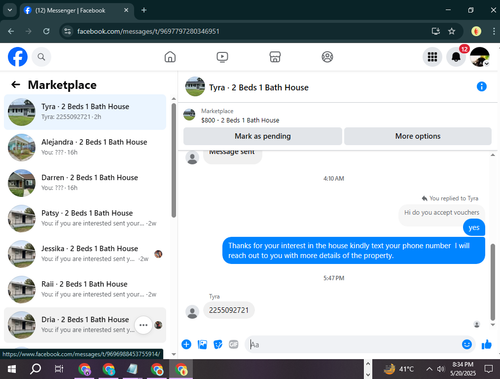Open the Watch video icon
This screenshot has height=379, width=500.
pos(222,57)
